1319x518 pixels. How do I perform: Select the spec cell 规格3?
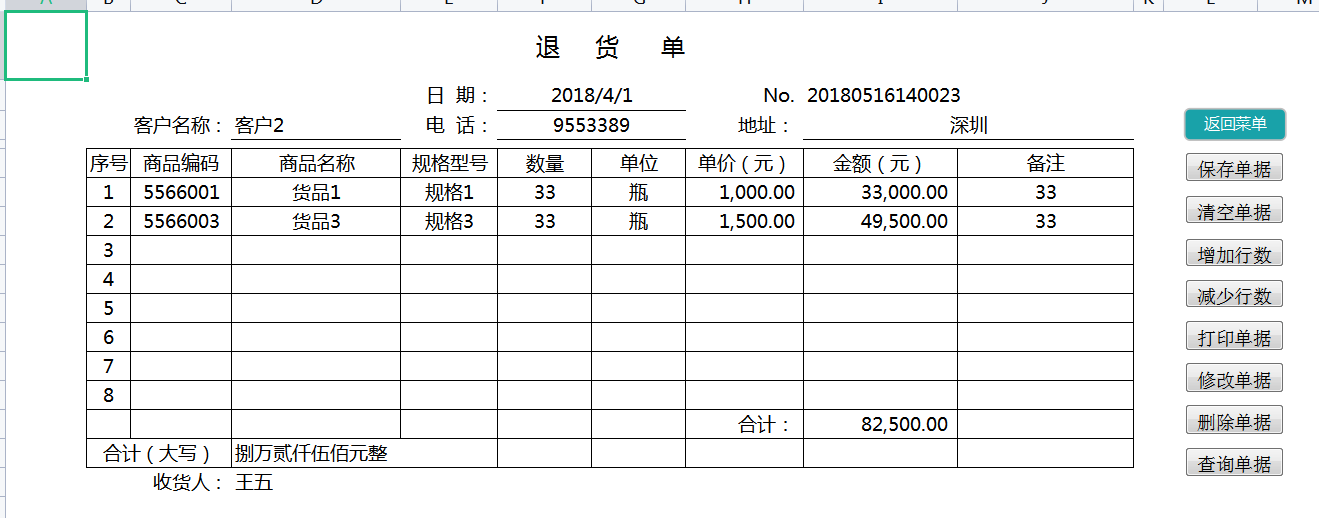click(x=449, y=221)
